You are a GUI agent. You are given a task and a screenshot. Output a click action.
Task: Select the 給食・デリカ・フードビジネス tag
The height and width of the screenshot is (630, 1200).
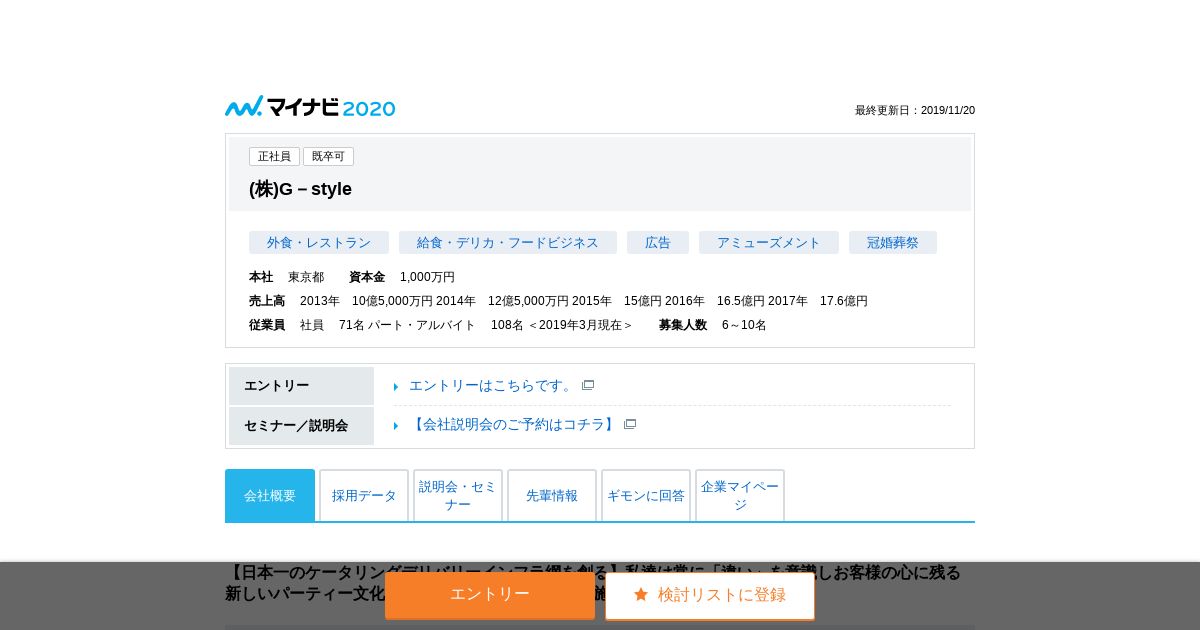[x=508, y=243]
